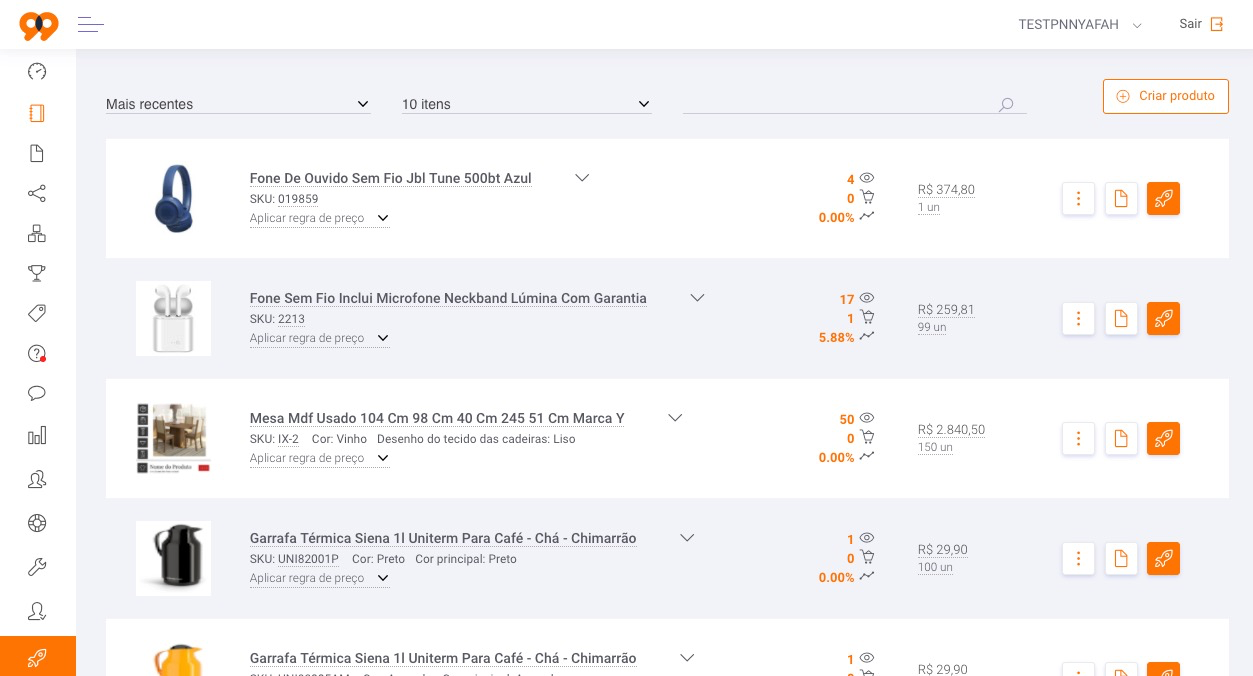The width and height of the screenshot is (1253, 676).
Task: Click the conversion rate 5.88%
Action: tap(836, 338)
